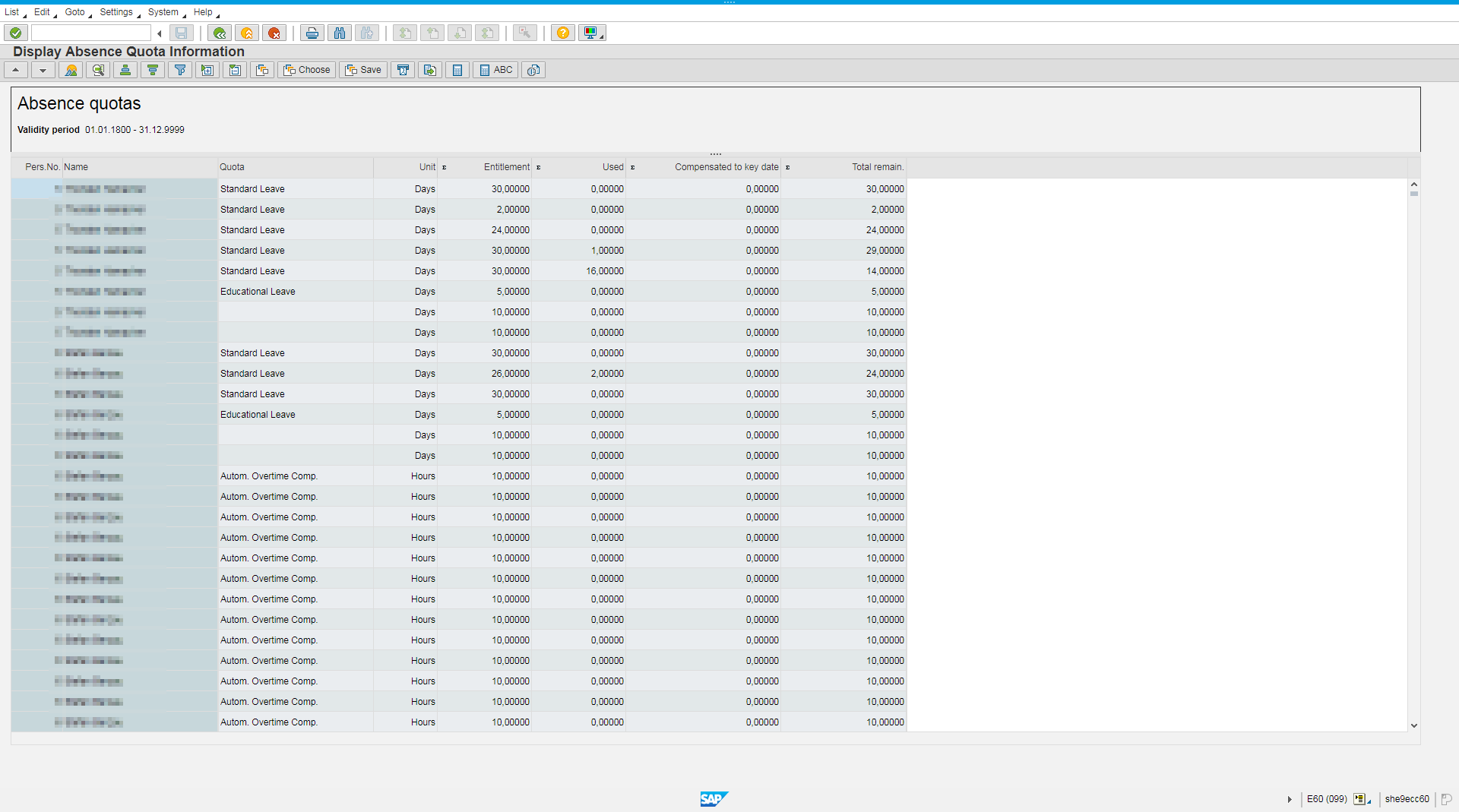The width and height of the screenshot is (1459, 812).
Task: Click the Choose layout button
Action: (x=306, y=70)
